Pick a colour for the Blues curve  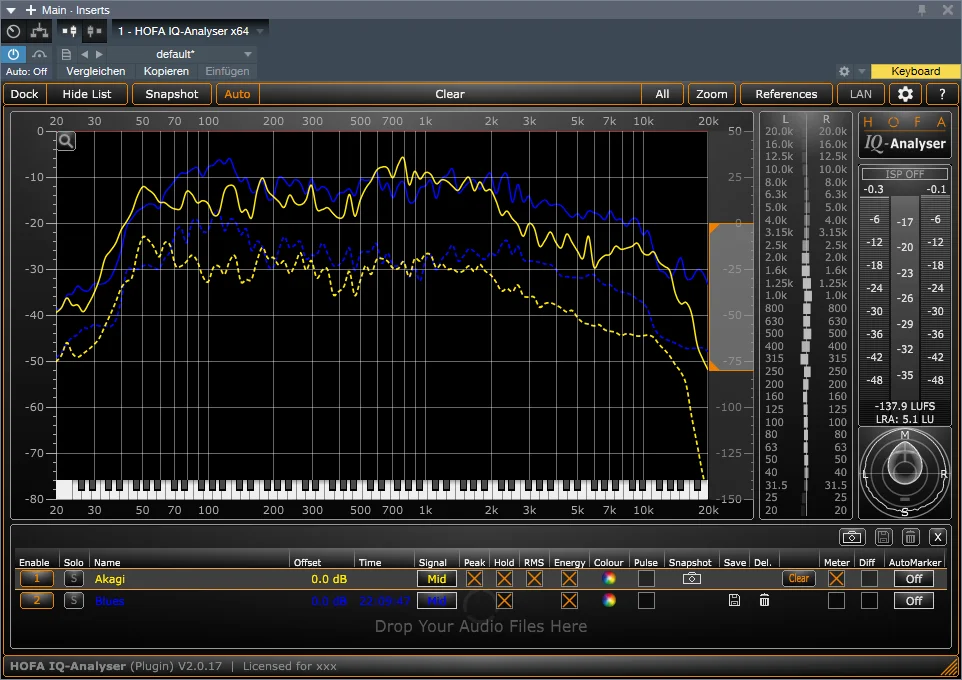tap(609, 600)
